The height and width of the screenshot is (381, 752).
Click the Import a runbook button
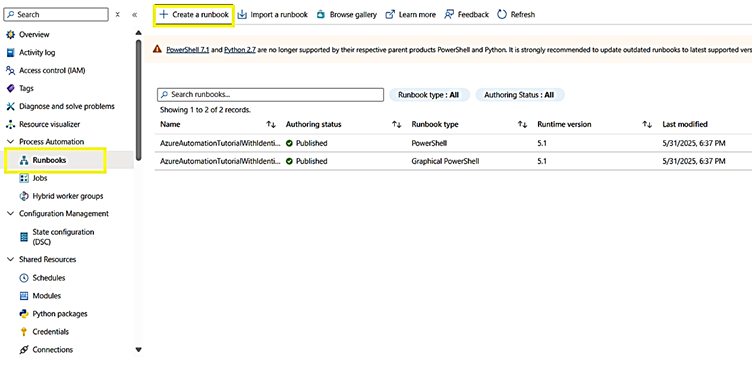click(273, 14)
